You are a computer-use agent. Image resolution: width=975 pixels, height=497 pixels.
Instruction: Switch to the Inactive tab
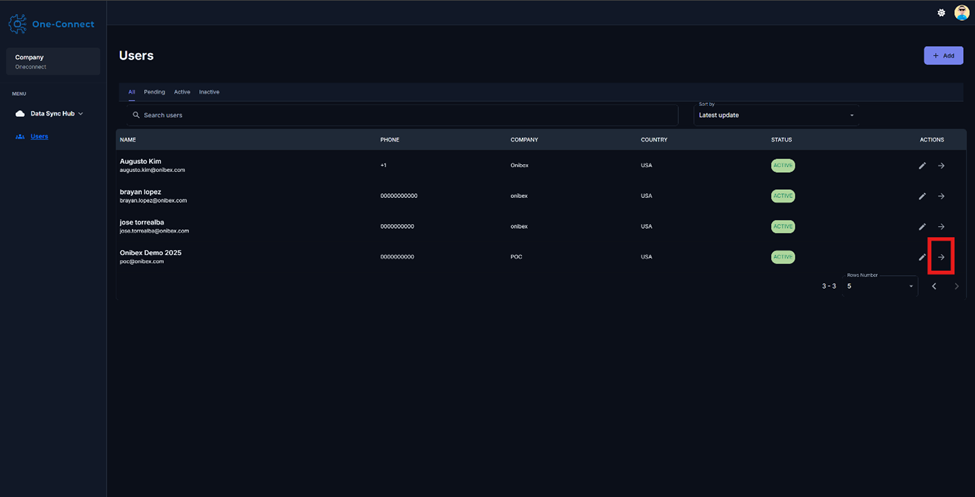209,92
